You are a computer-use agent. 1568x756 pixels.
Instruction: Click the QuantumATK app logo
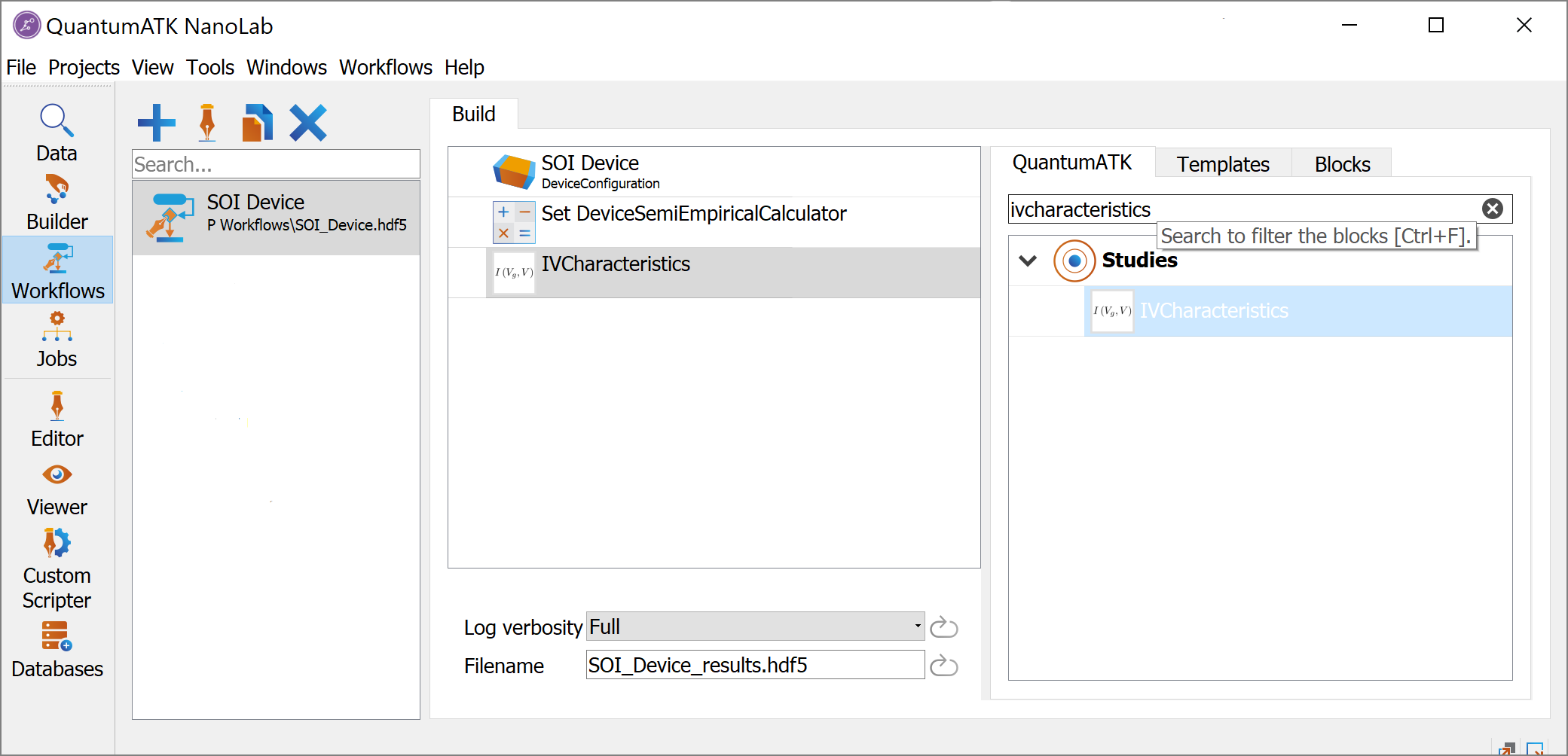[27, 26]
